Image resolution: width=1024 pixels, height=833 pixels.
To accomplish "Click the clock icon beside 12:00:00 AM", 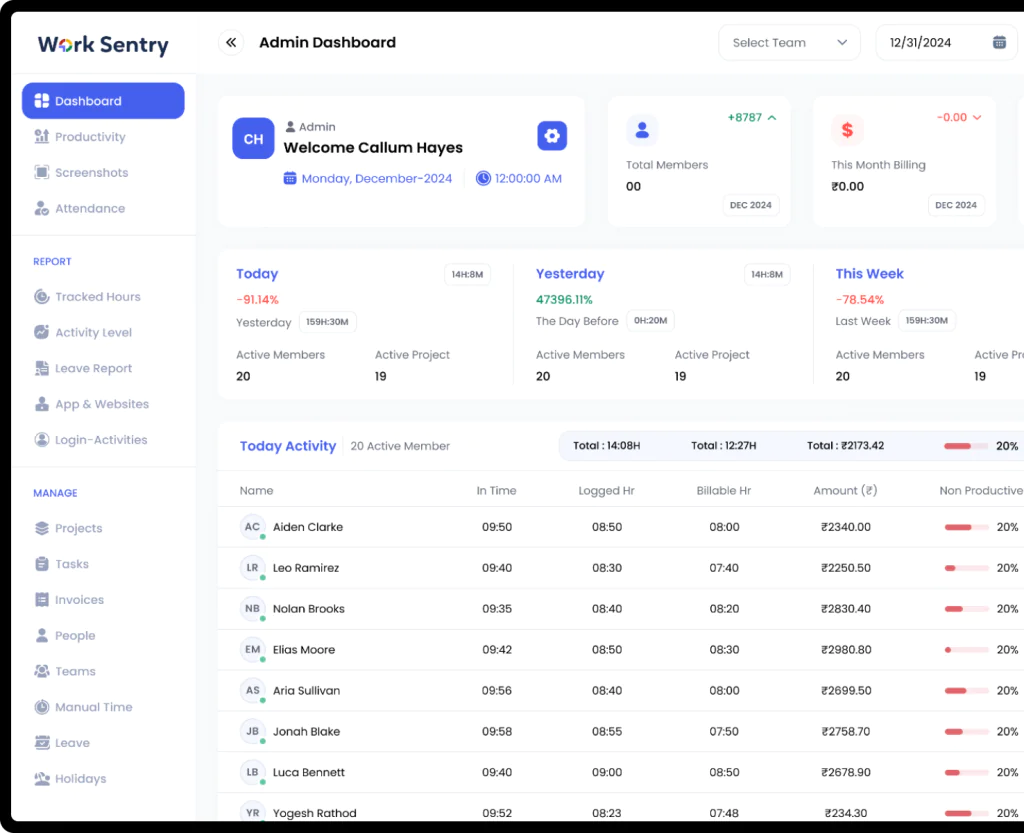I will 483,179.
